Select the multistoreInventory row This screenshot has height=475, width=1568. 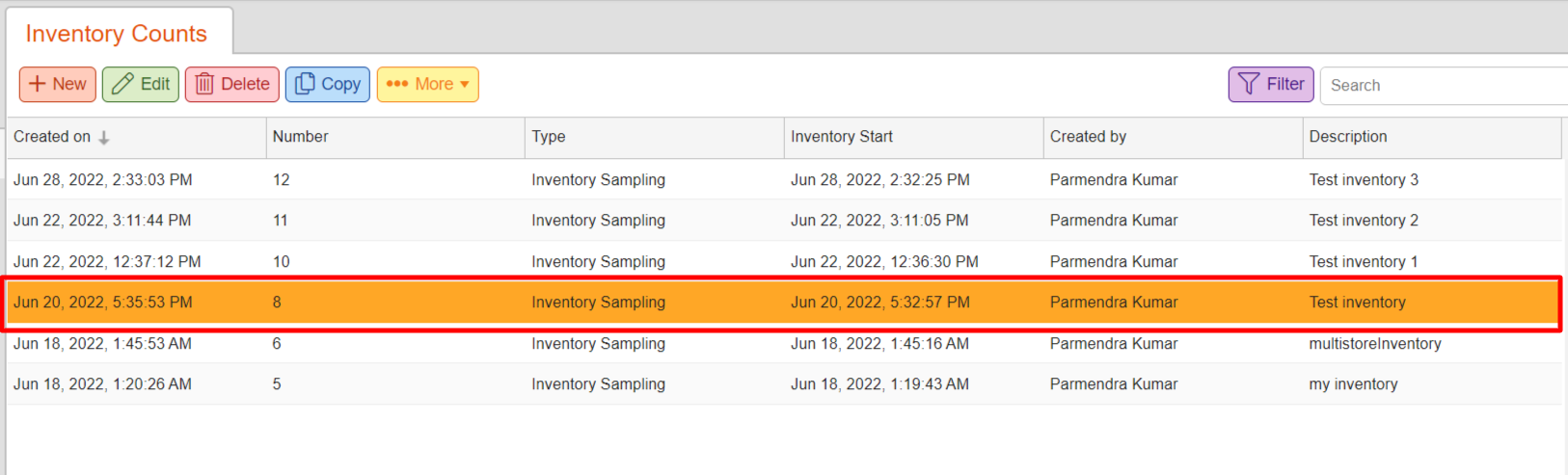tap(785, 343)
